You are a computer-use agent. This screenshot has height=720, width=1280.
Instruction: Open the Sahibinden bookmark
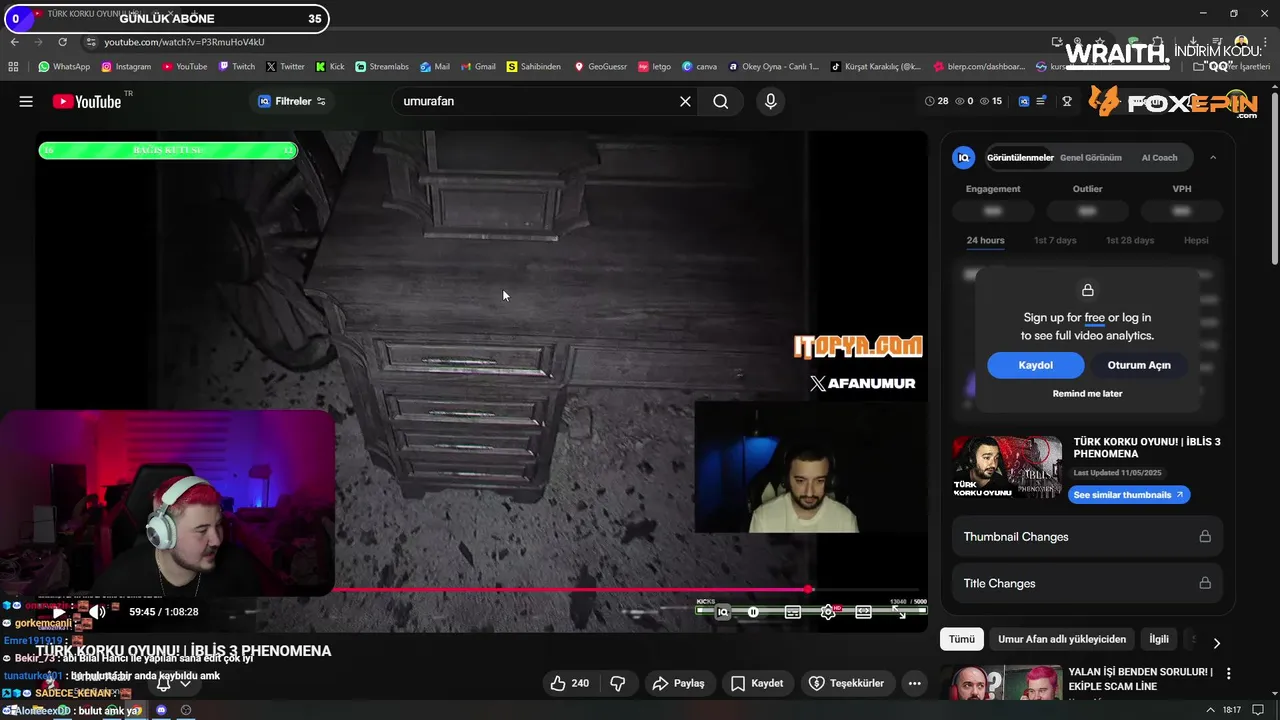click(534, 67)
